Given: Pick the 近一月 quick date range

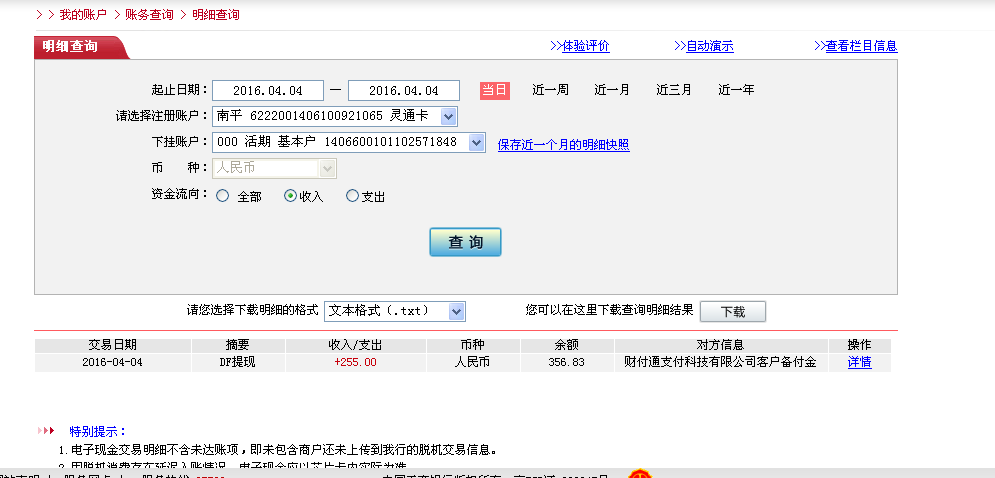Looking at the screenshot, I should 612,90.
